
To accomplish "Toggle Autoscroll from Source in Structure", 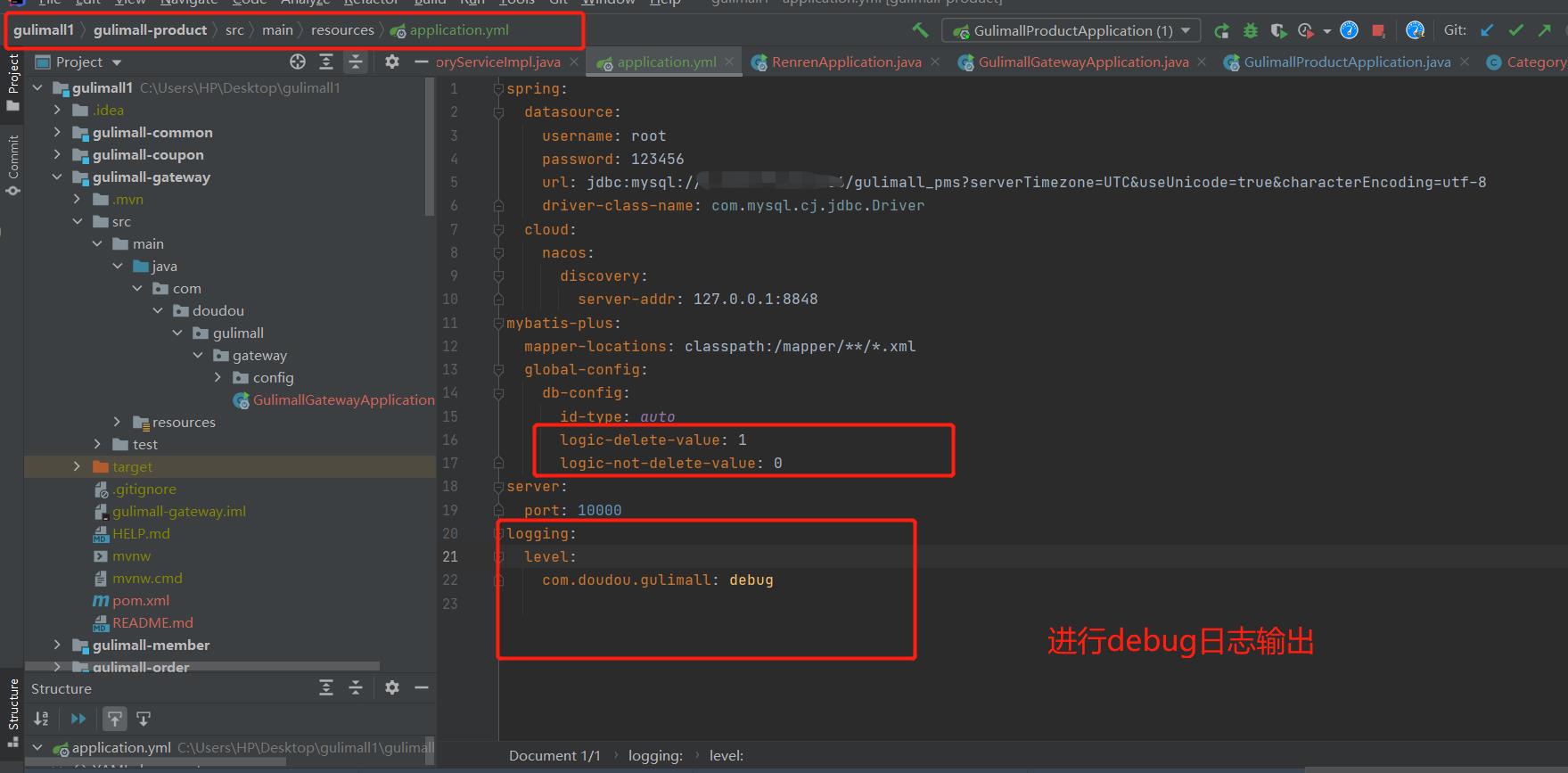I will (144, 719).
